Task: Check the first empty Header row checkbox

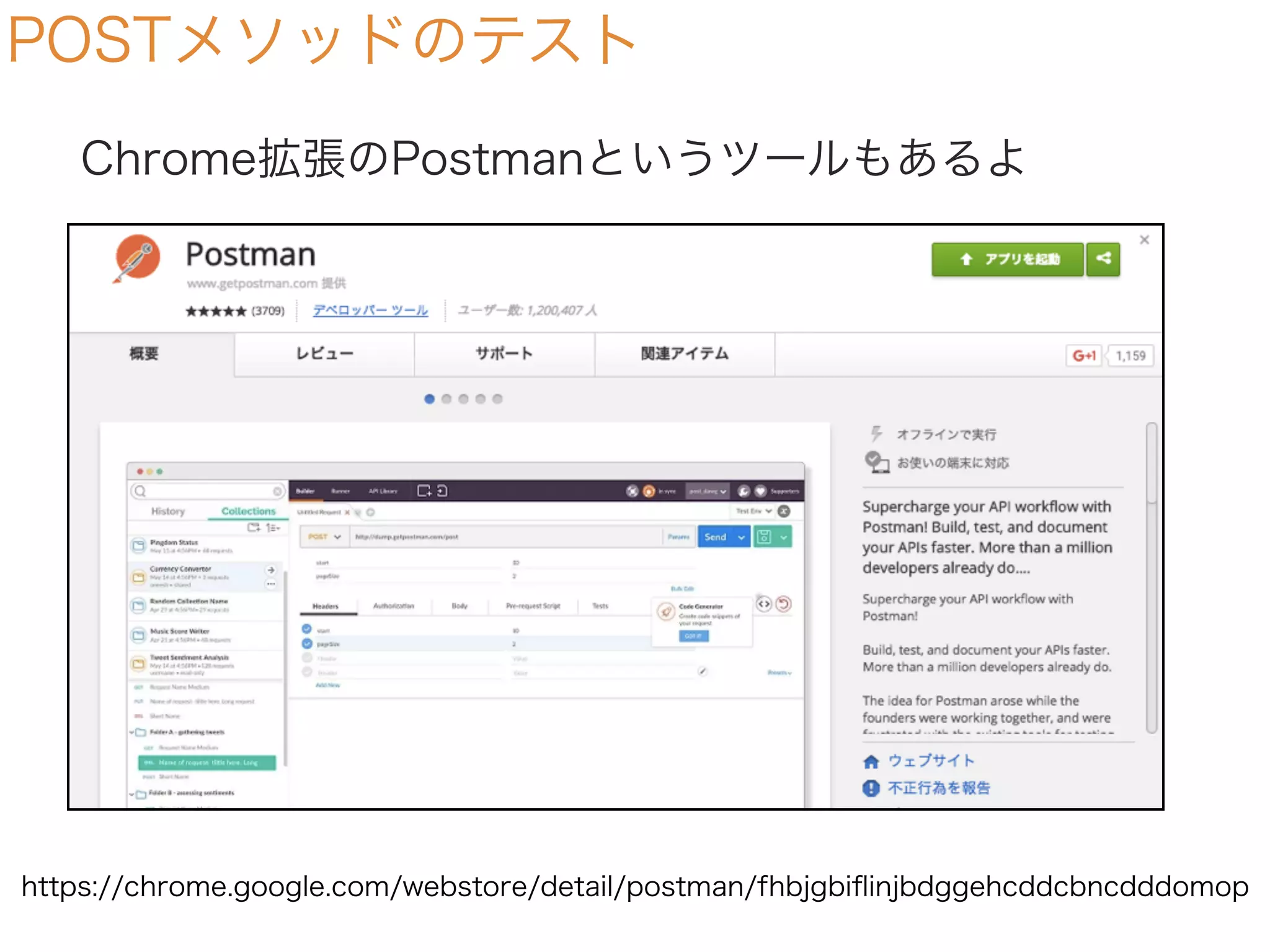Action: [306, 658]
